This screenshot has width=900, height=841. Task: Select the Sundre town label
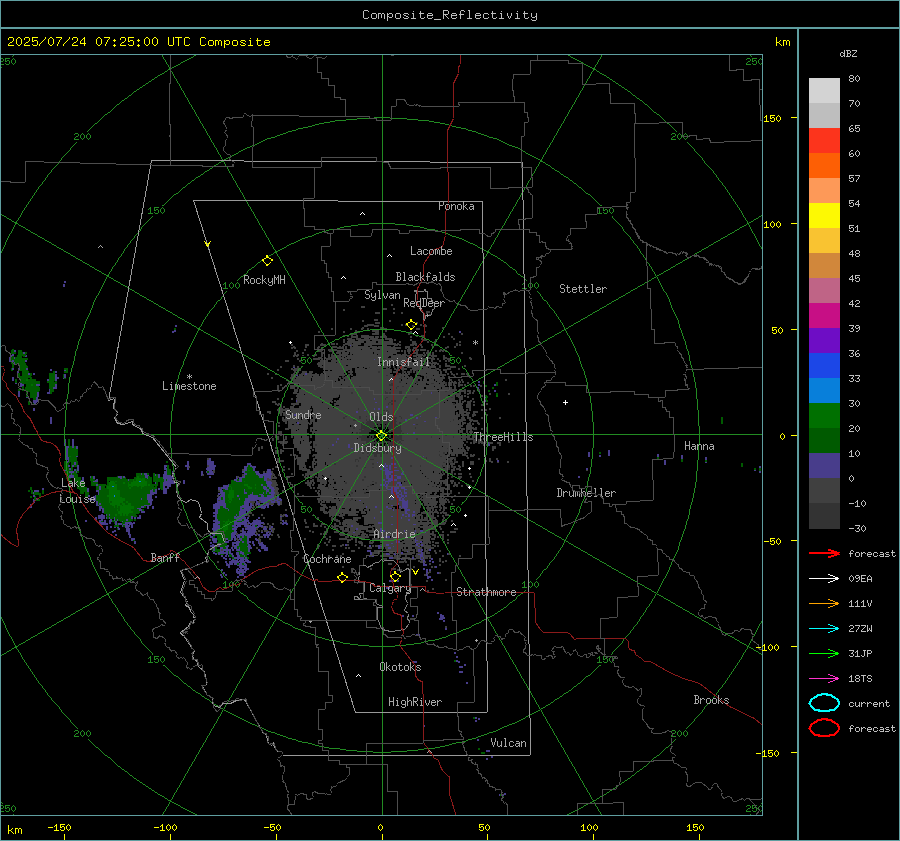pyautogui.click(x=303, y=414)
